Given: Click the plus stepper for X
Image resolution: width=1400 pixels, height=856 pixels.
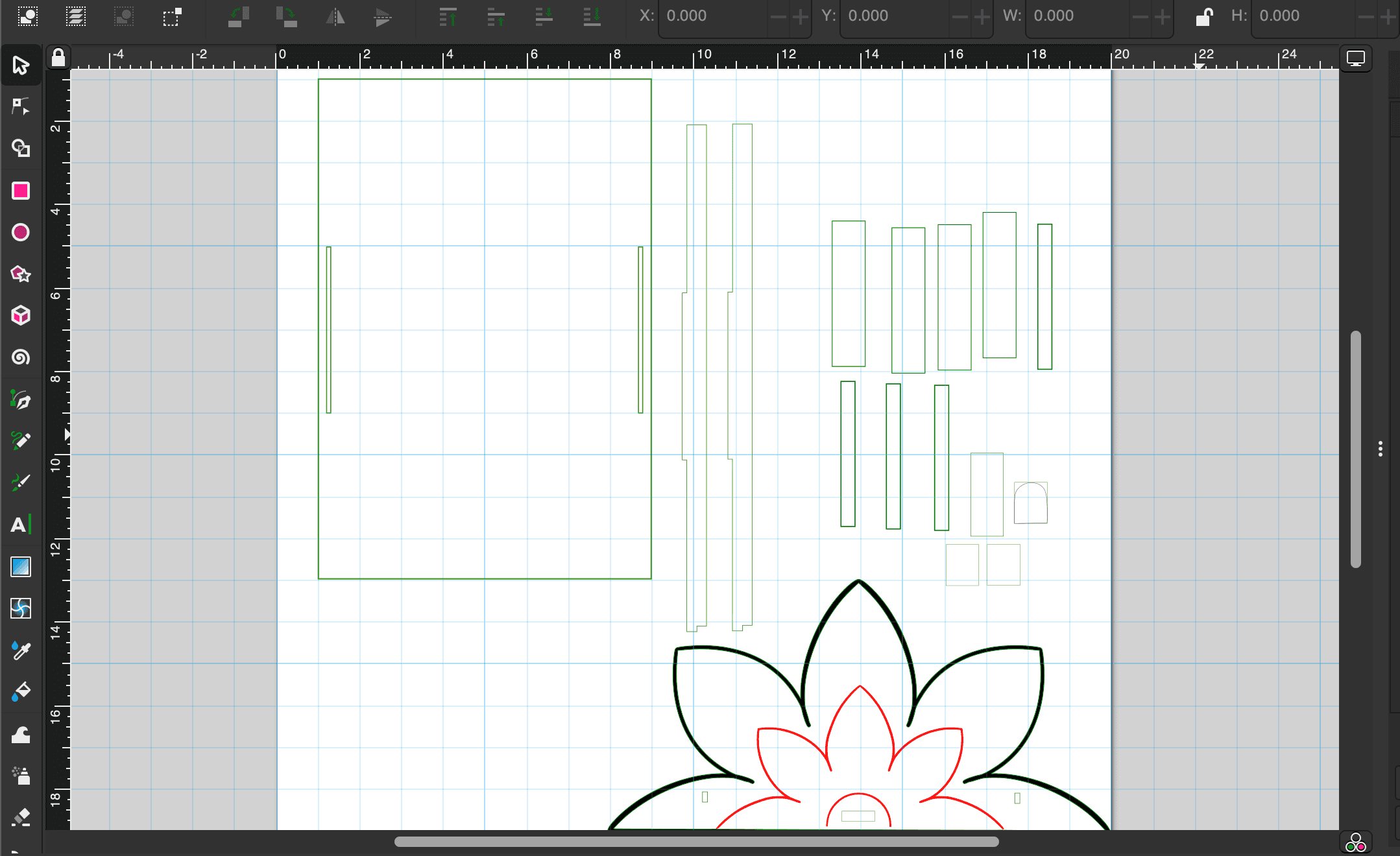Looking at the screenshot, I should pyautogui.click(x=801, y=16).
